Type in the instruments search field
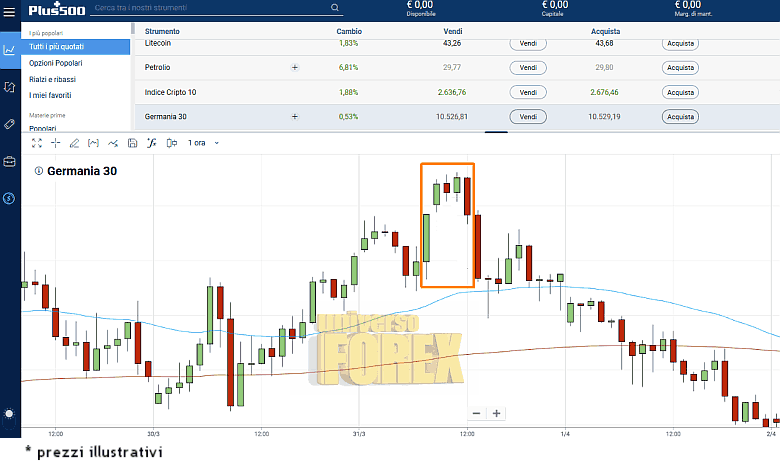780x461 pixels. [210, 8]
